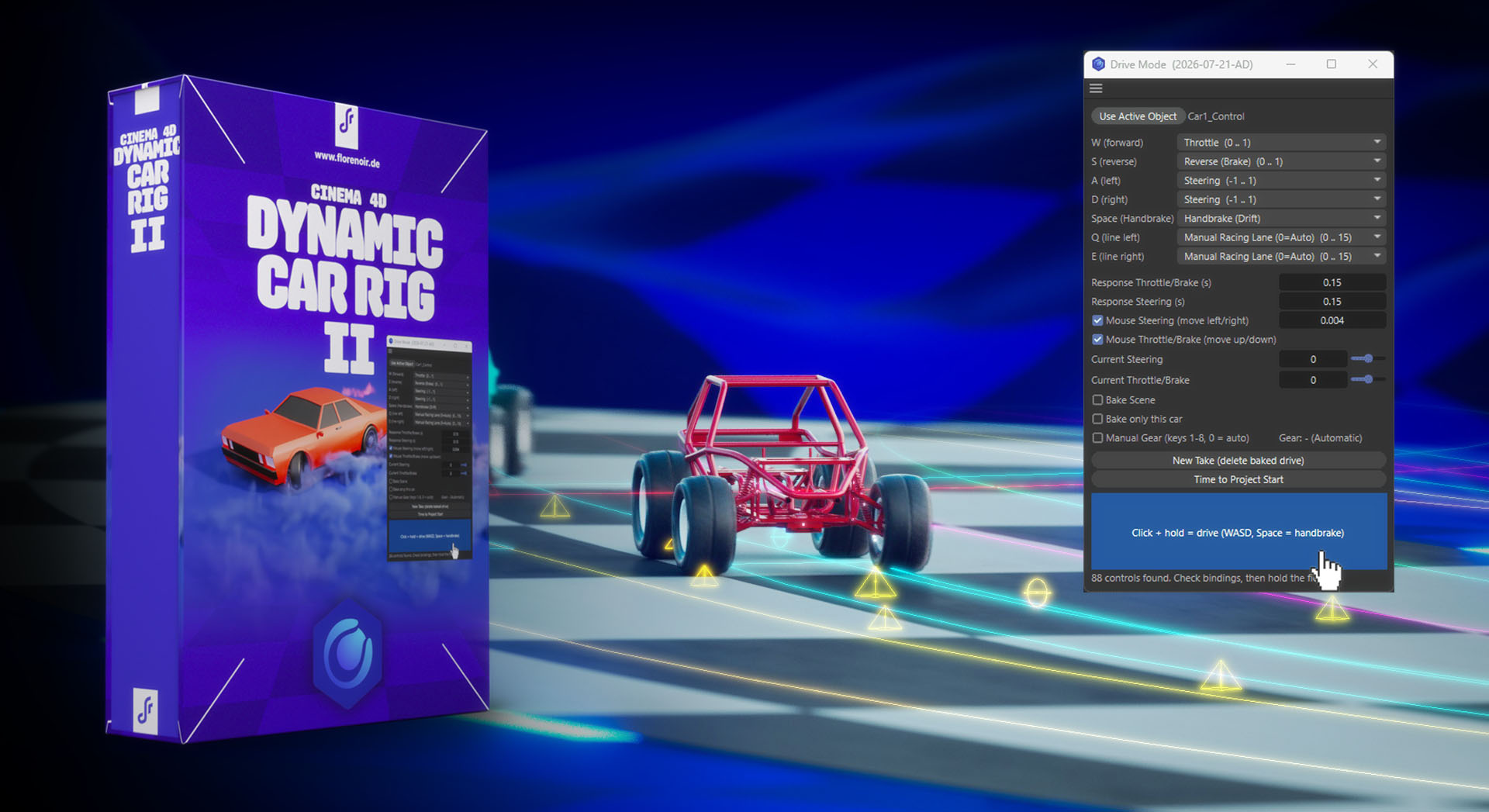Open the D (right) Steering dropdown

click(x=1281, y=199)
